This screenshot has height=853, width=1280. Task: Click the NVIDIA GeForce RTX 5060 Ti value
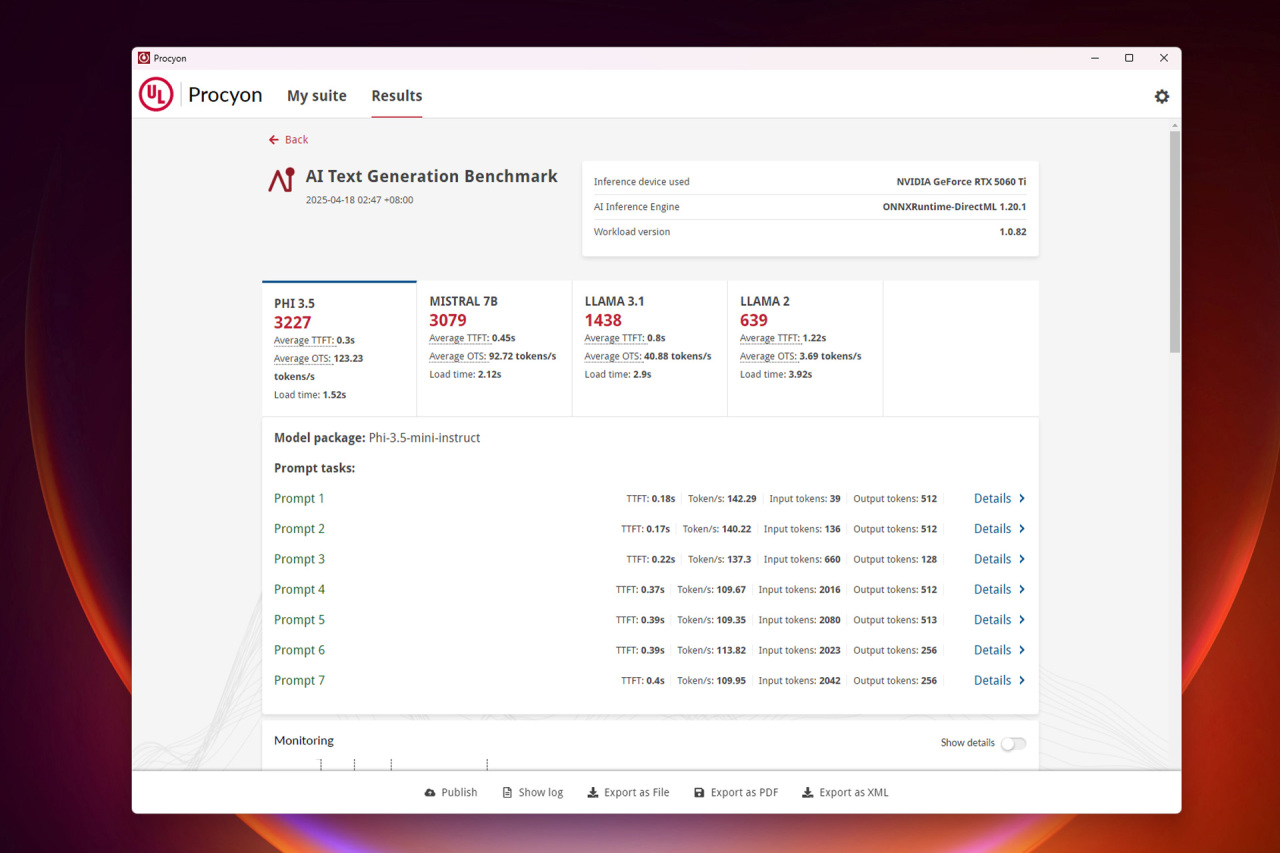pos(961,182)
